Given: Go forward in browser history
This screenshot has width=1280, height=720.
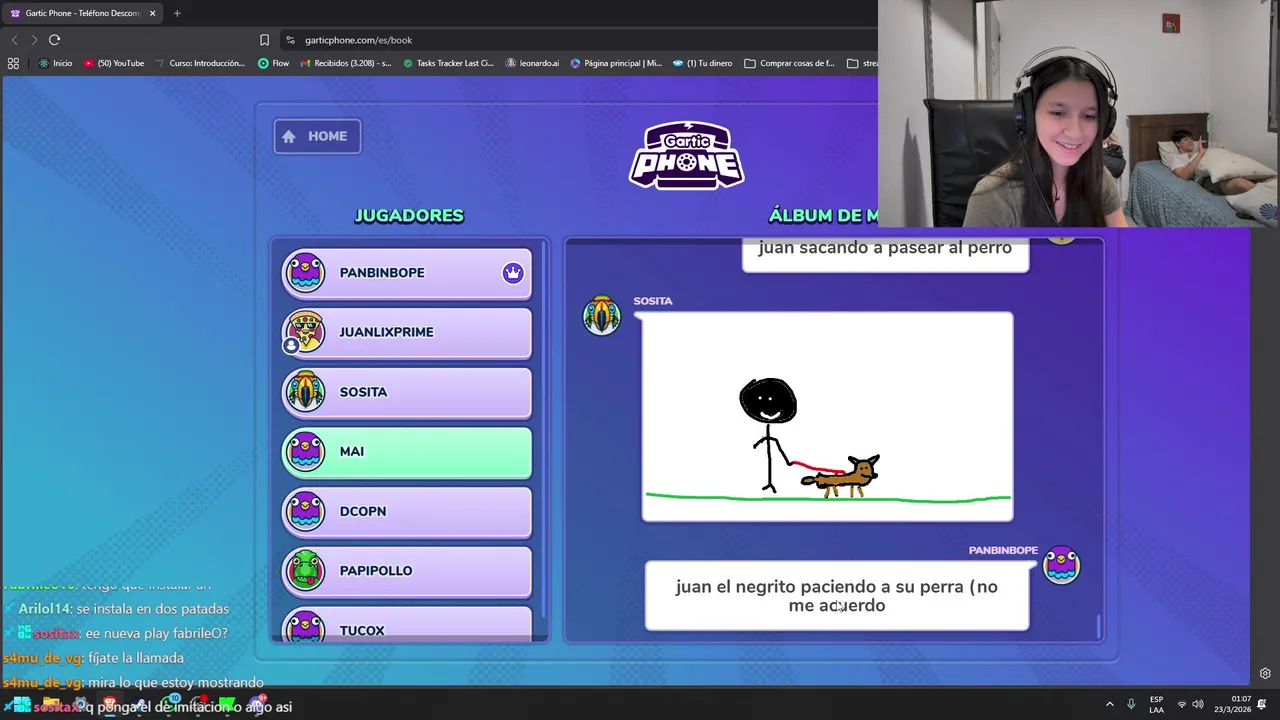Looking at the screenshot, I should [x=34, y=40].
